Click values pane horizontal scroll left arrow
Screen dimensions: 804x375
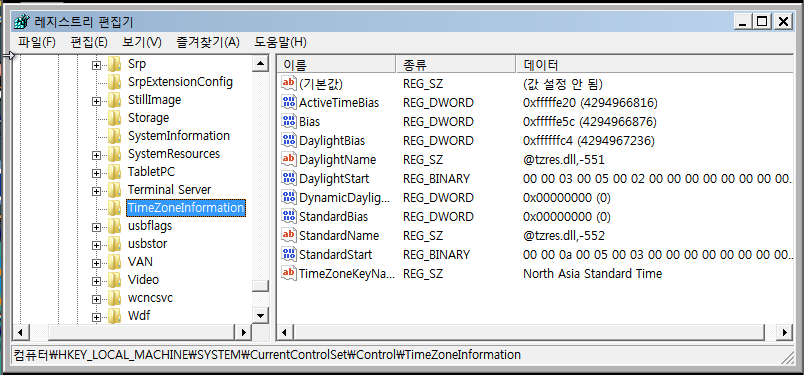(x=286, y=332)
